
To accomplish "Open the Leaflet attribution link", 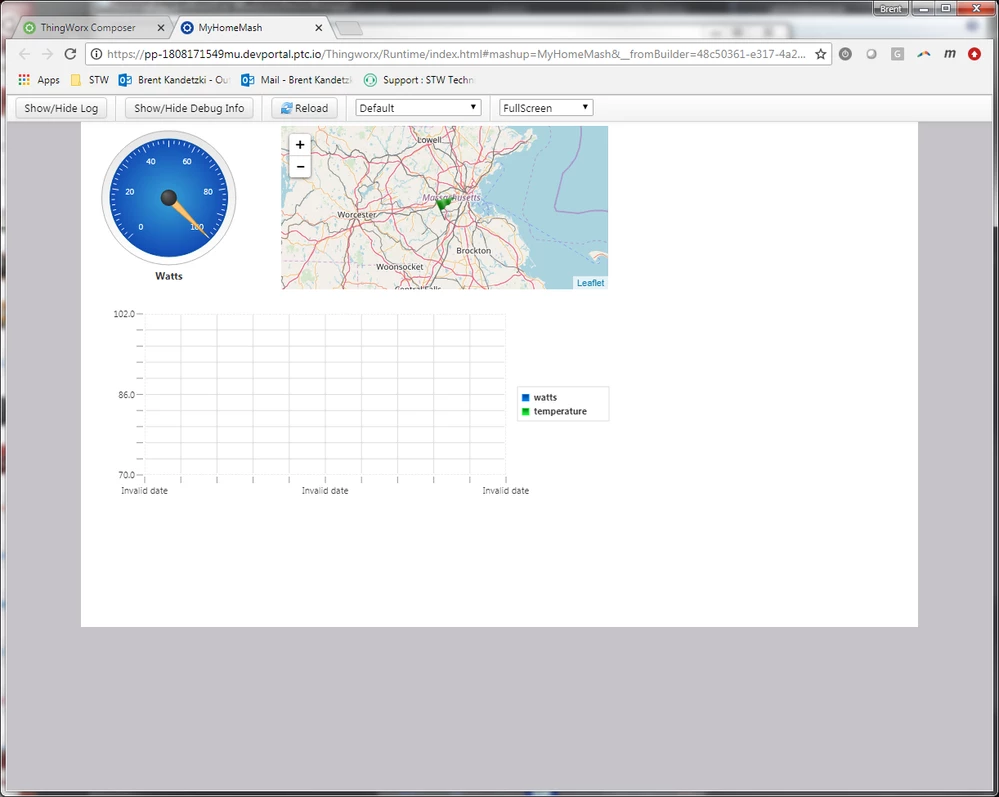I will click(x=591, y=283).
